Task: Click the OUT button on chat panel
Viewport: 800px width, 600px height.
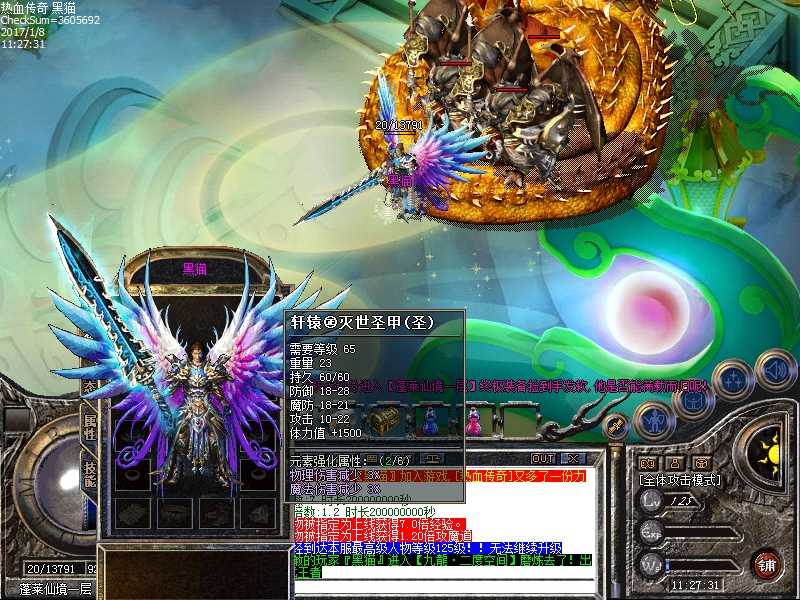Action: tap(543, 458)
